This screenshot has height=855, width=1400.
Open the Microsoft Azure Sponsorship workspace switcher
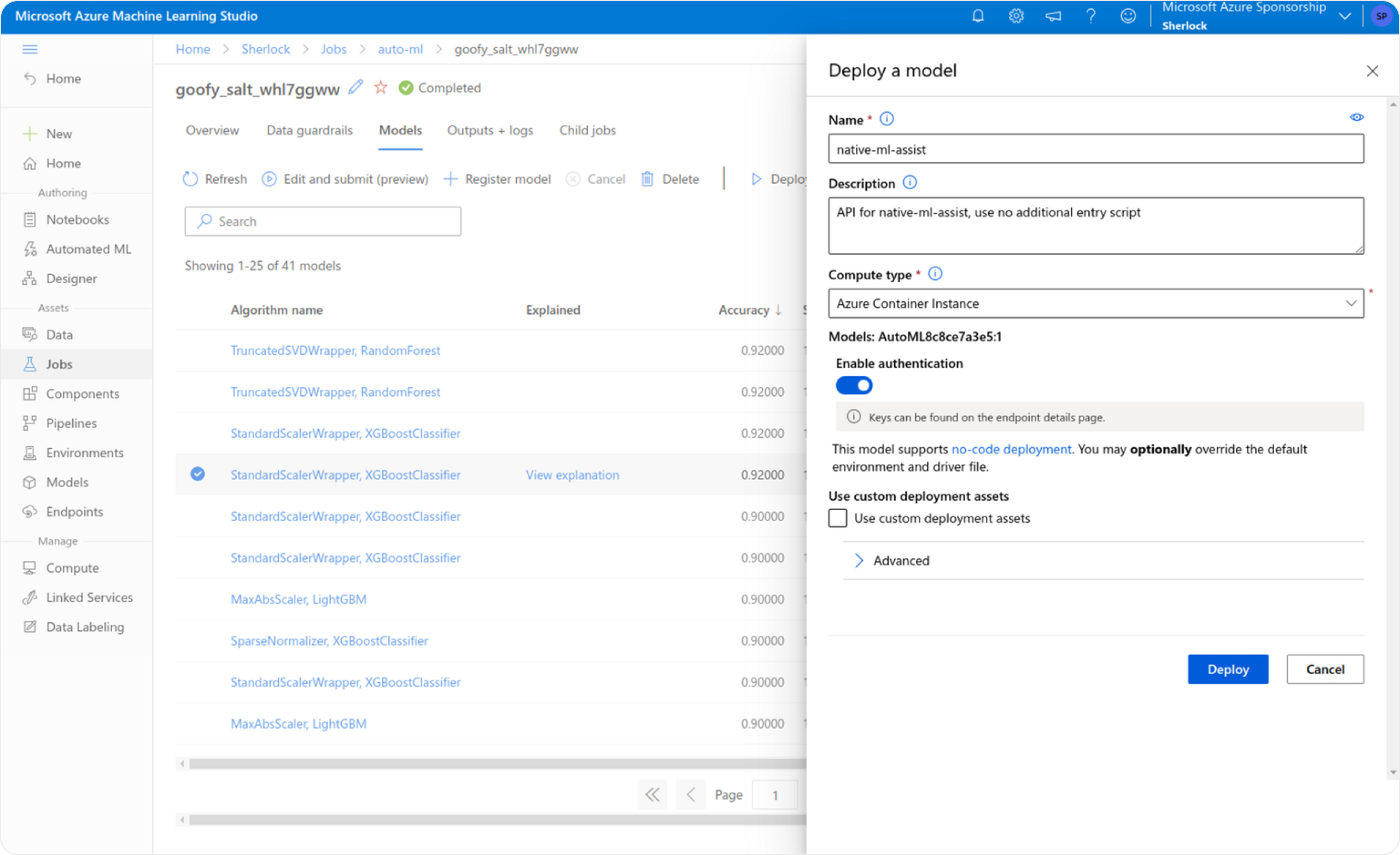(x=1344, y=16)
